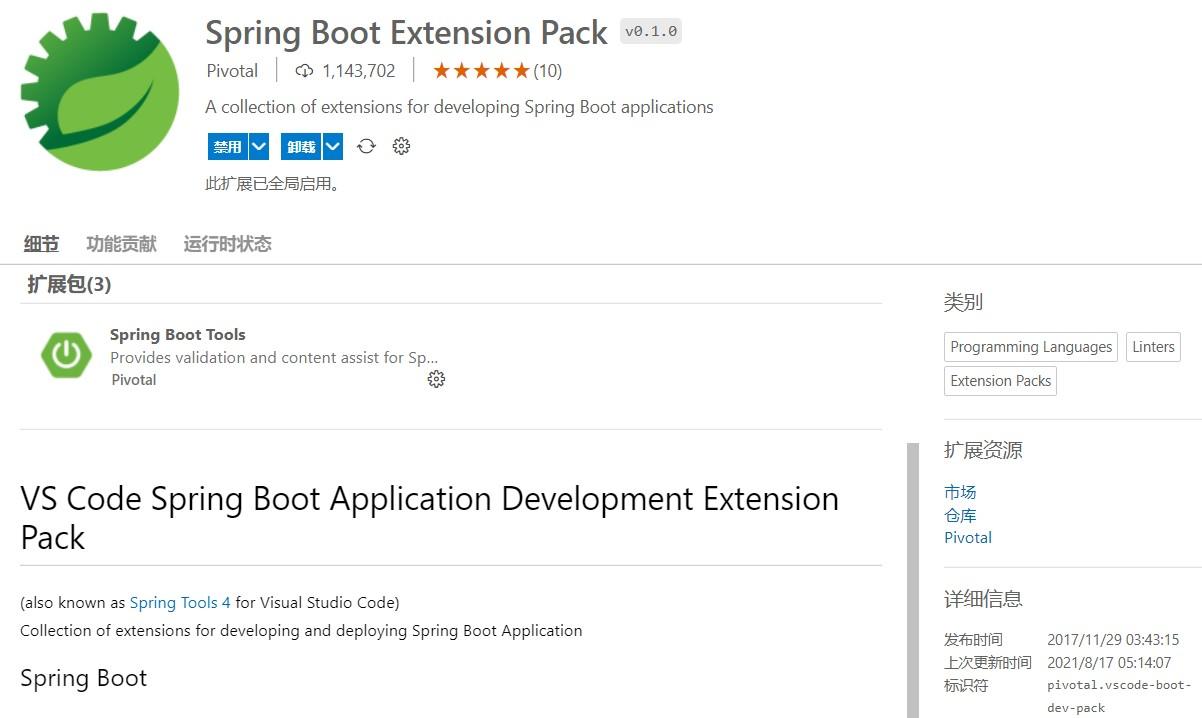Switch to the 功能贡献 tab
This screenshot has width=1202, height=718.
coord(121,244)
